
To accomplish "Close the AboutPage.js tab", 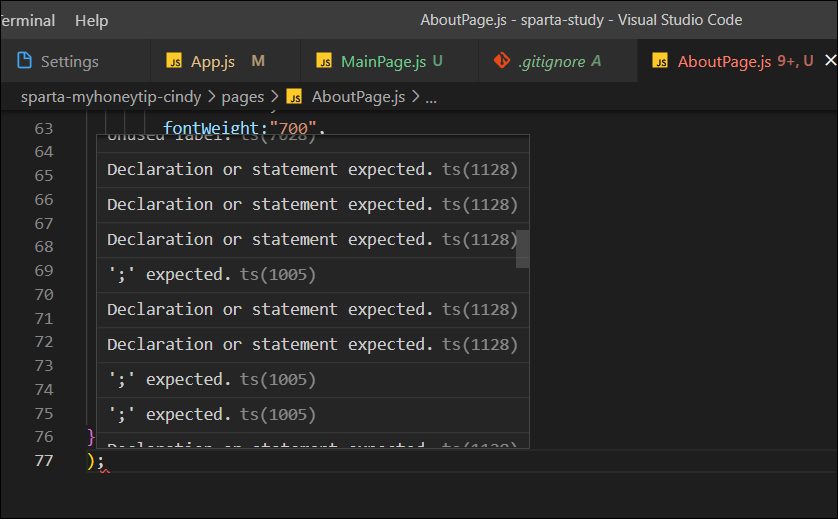I will pyautogui.click(x=831, y=60).
